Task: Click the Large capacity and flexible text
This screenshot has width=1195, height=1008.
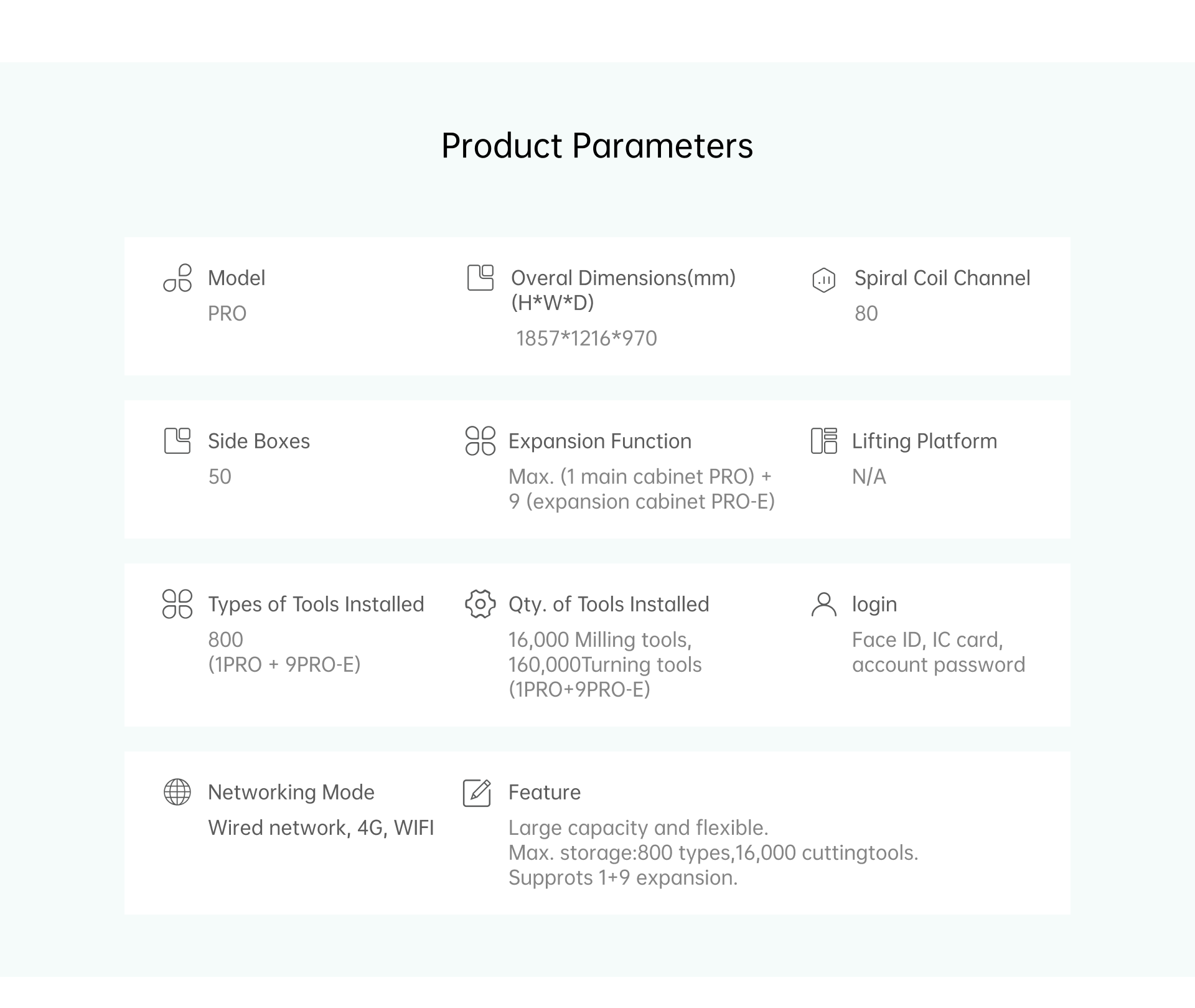Action: [x=638, y=827]
